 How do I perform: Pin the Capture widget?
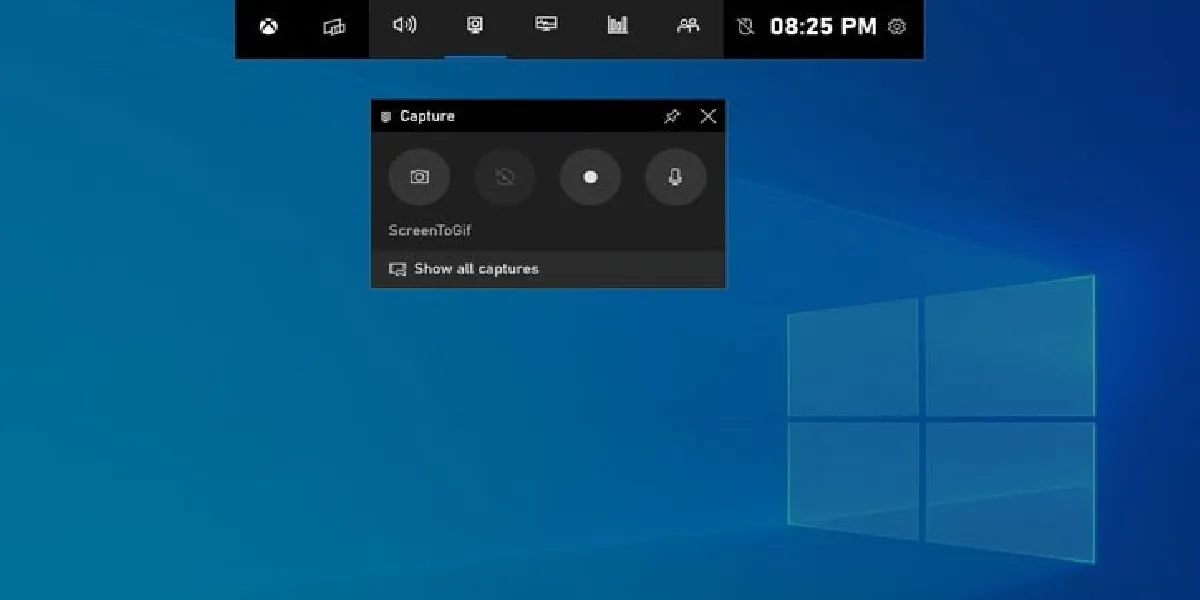tap(673, 116)
